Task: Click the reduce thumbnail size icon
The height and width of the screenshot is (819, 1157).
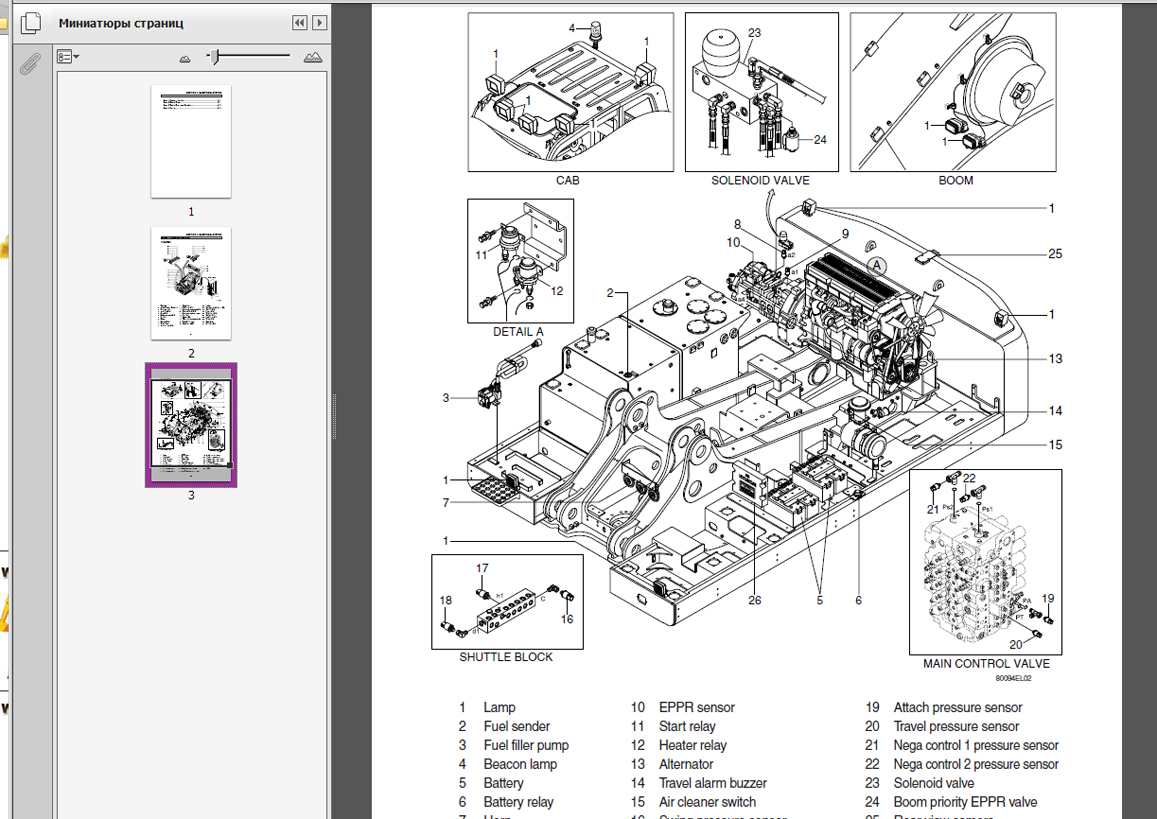Action: 185,58
